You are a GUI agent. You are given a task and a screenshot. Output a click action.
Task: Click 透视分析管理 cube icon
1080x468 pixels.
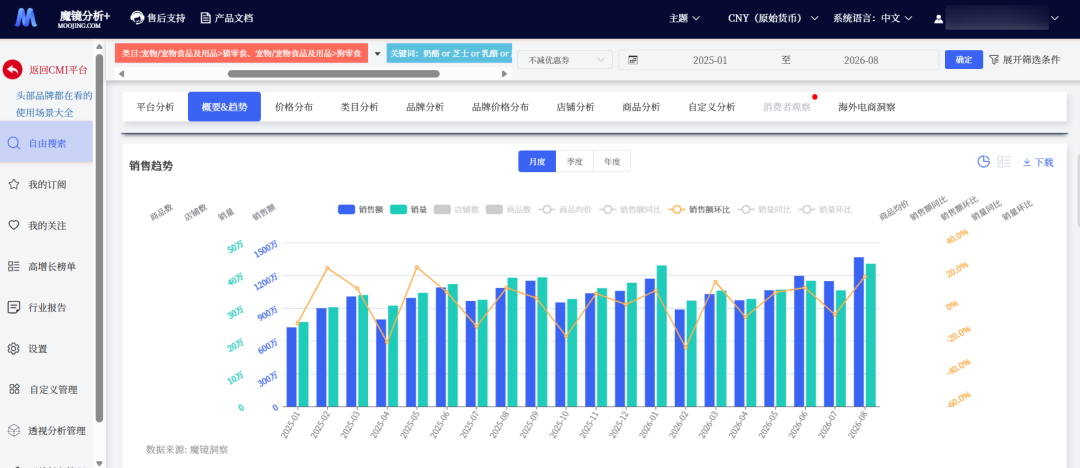click(x=13, y=431)
